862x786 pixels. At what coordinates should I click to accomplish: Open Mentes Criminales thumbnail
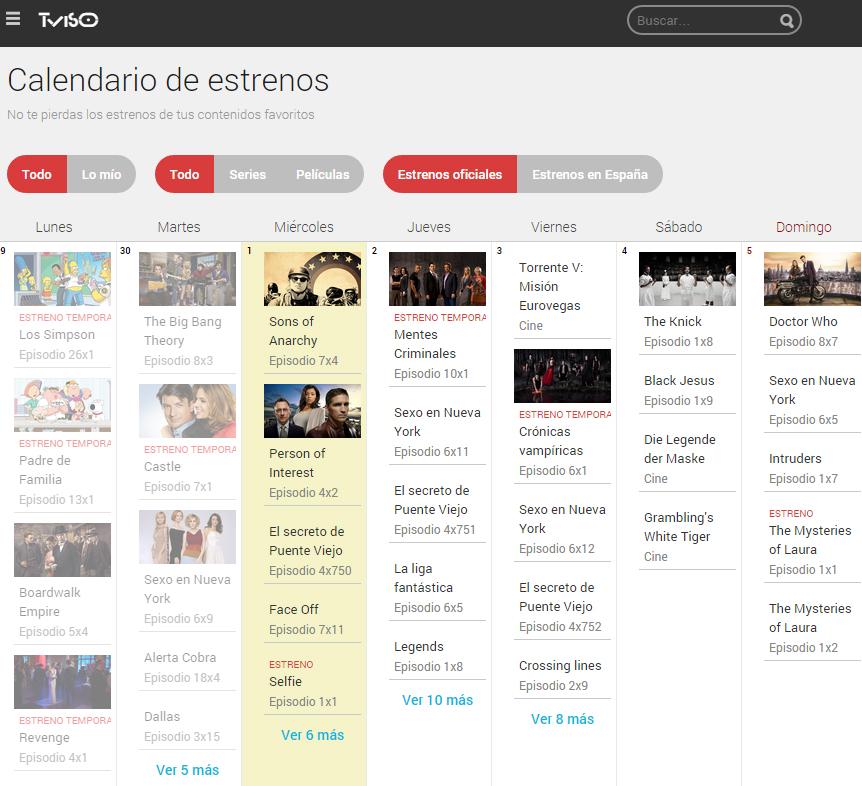coord(437,279)
